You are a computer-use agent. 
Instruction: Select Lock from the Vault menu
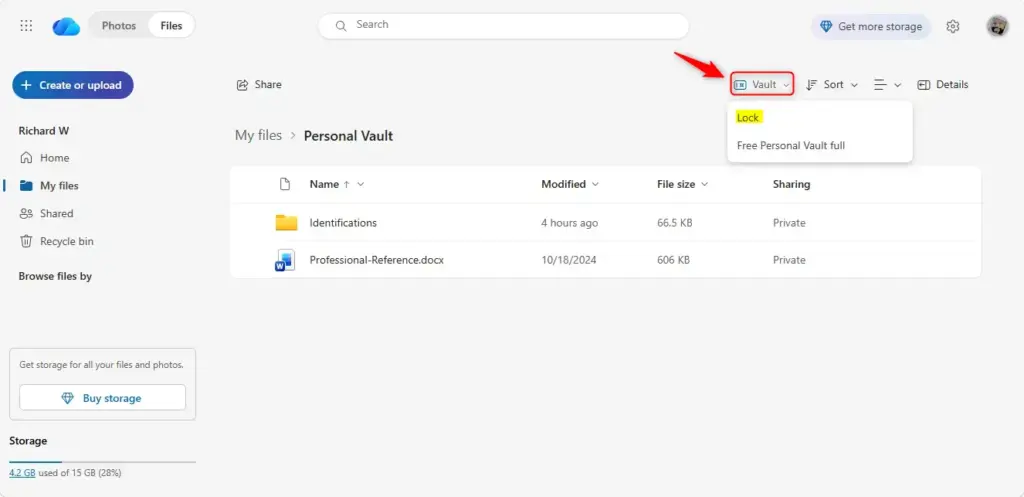pos(748,118)
